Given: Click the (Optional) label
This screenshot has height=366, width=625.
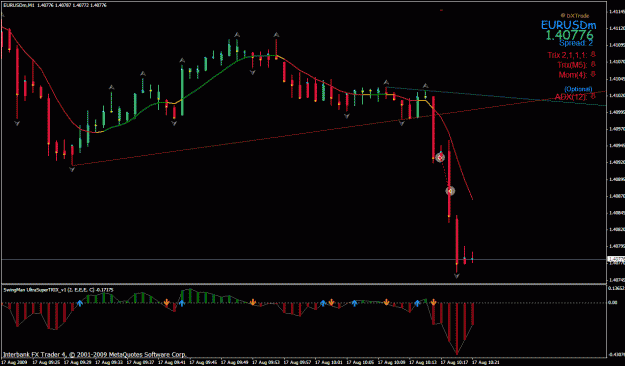Looking at the screenshot, I should (578, 89).
